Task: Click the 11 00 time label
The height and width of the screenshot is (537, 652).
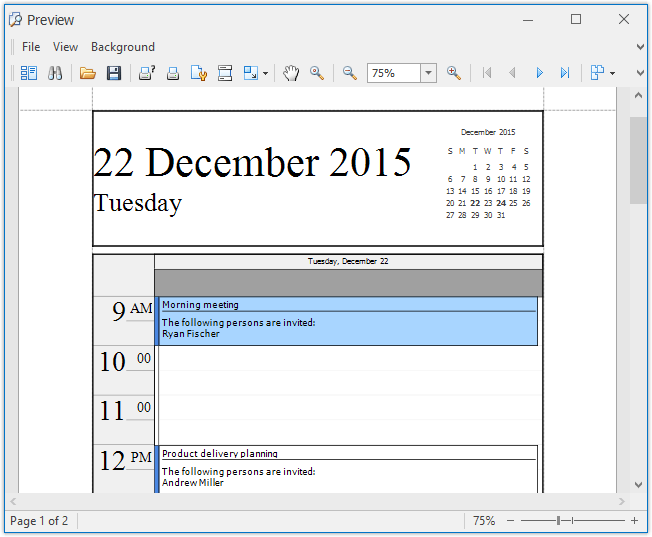Action: tap(125, 410)
